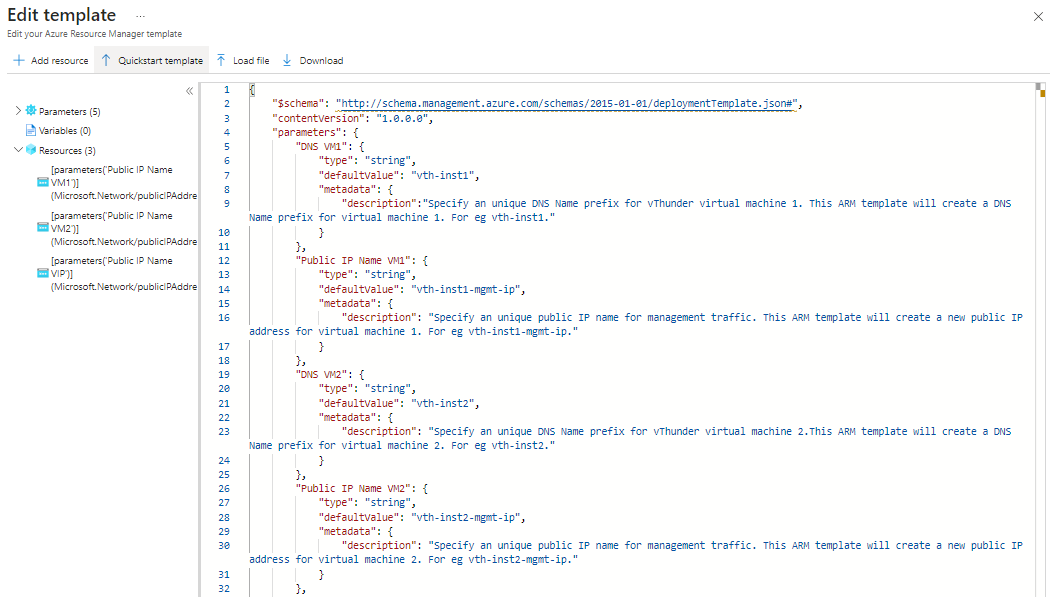Image resolution: width=1053 pixels, height=597 pixels.
Task: Click line number 1 in the gutter
Action: point(226,89)
